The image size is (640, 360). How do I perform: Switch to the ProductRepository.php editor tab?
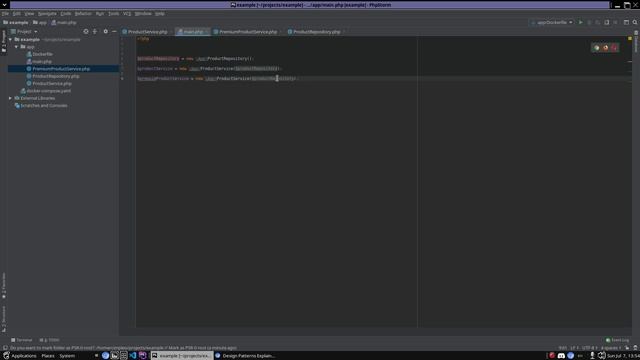[x=316, y=31]
